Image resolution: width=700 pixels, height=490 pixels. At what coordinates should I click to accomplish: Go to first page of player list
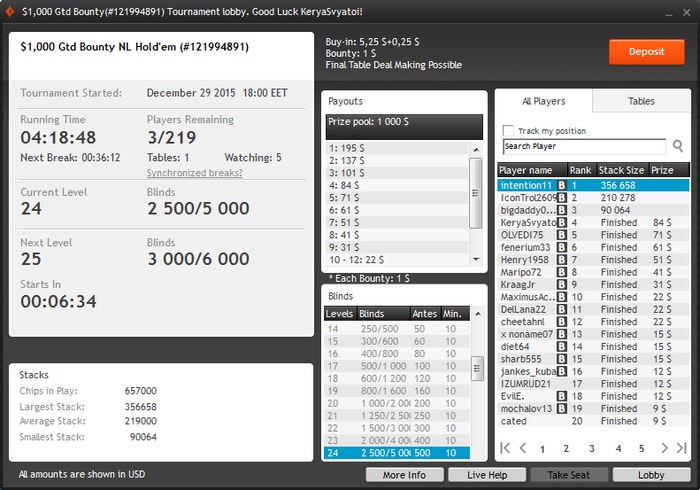click(x=505, y=448)
